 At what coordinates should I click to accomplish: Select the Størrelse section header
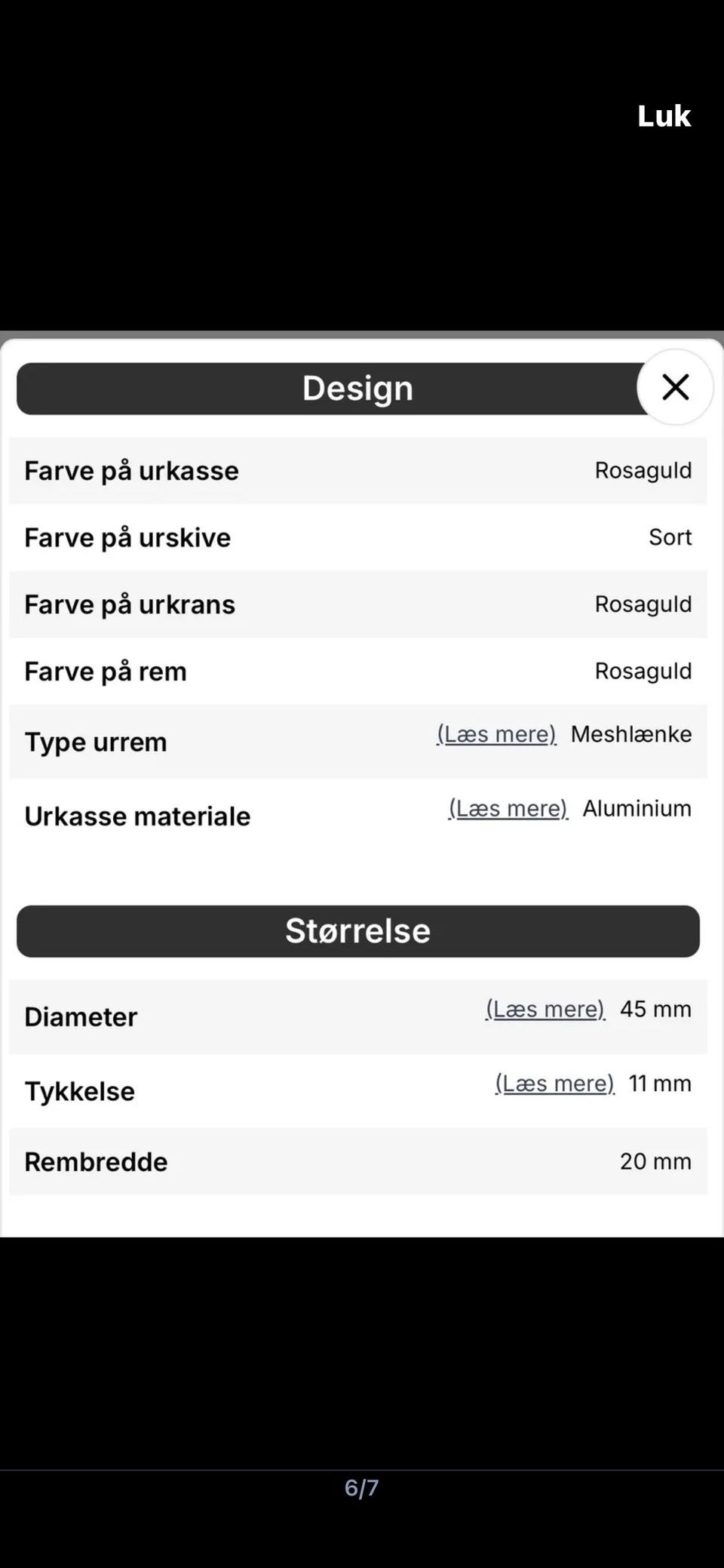[x=357, y=931]
